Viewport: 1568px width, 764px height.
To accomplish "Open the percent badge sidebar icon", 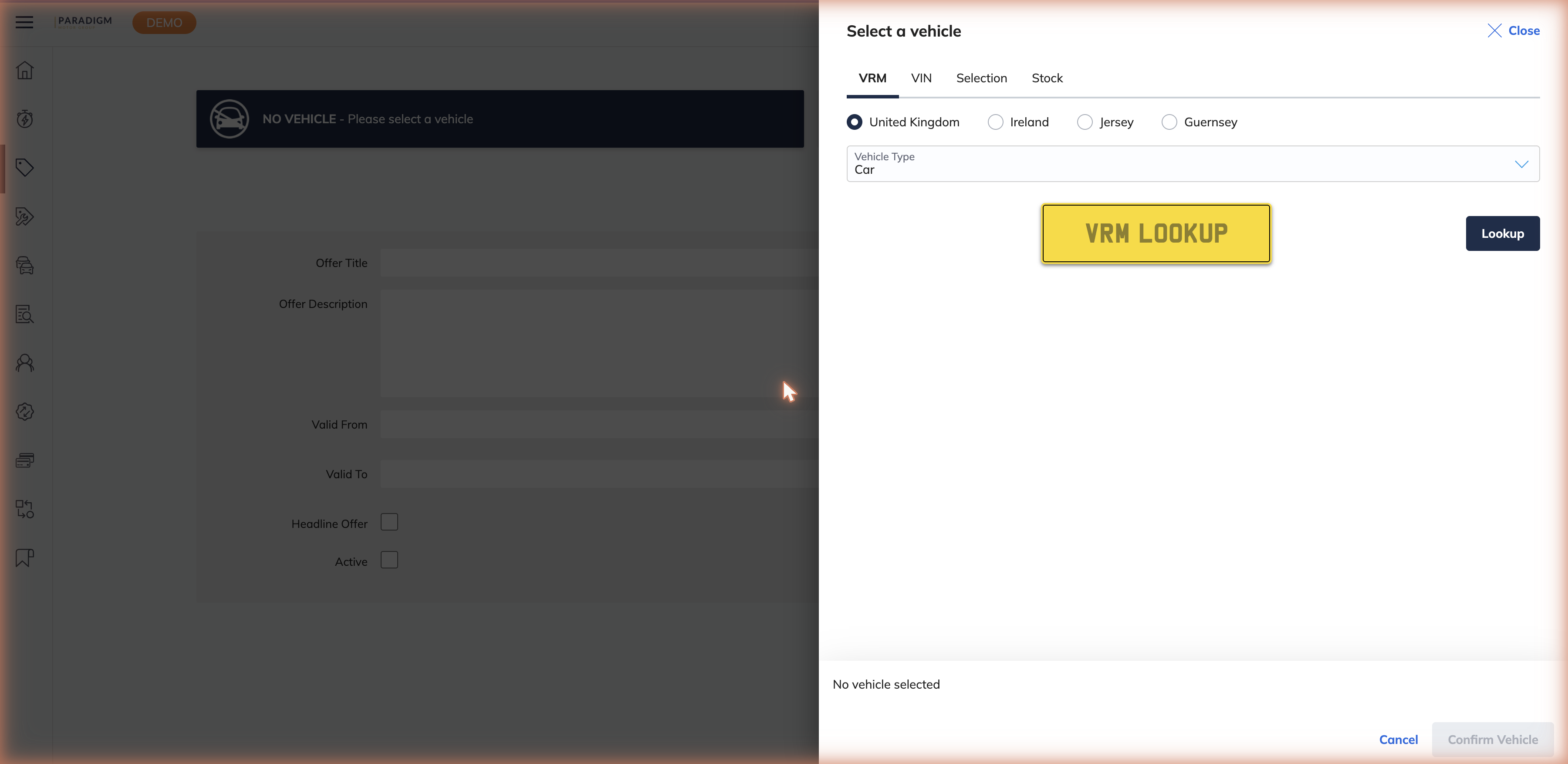I will (24, 412).
